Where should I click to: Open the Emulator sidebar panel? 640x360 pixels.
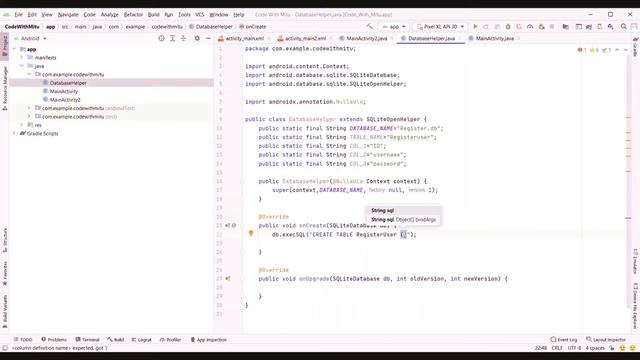pos(636,262)
